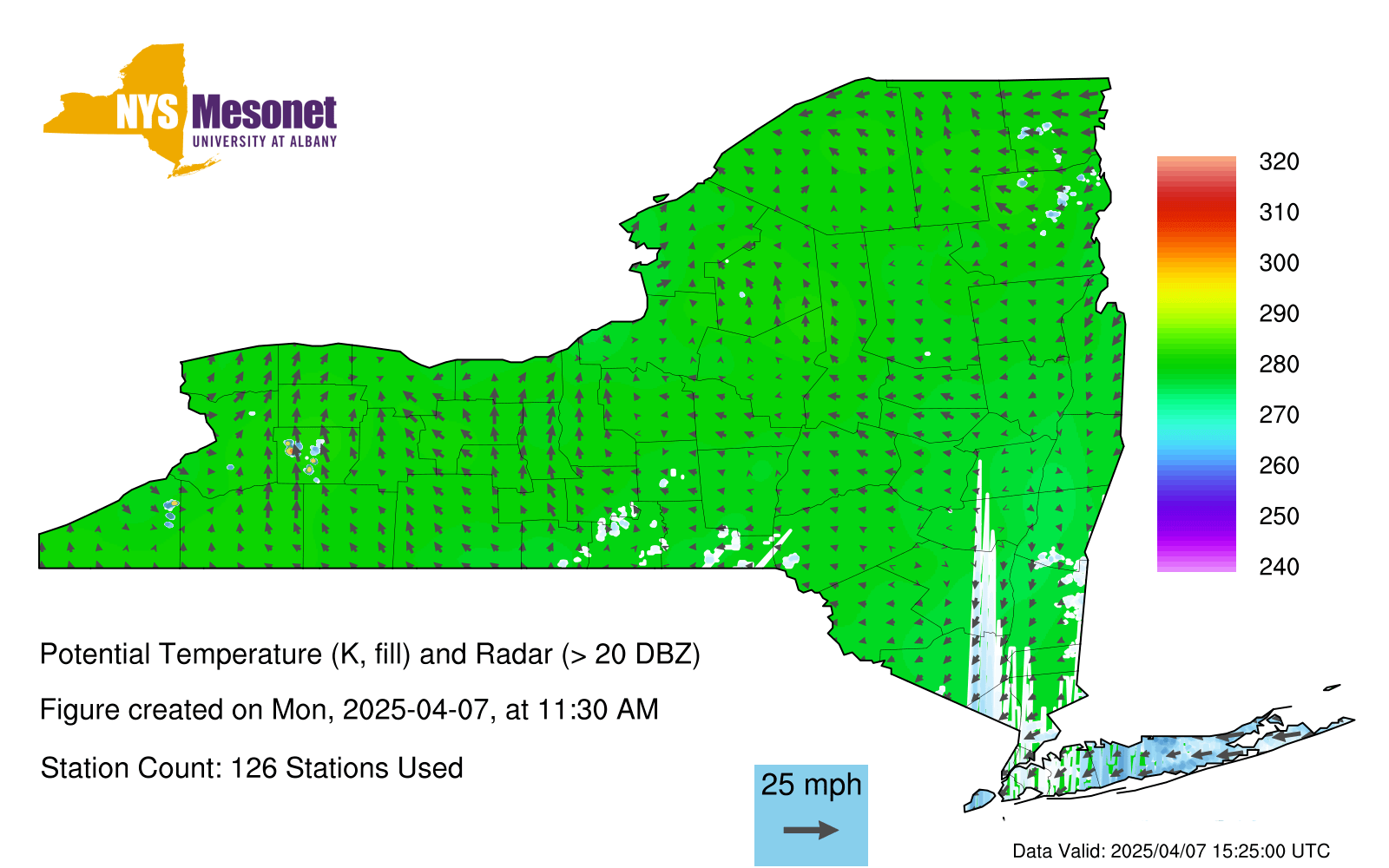Click the '260' color scale label
Image resolution: width=1389 pixels, height=868 pixels.
[x=1279, y=466]
